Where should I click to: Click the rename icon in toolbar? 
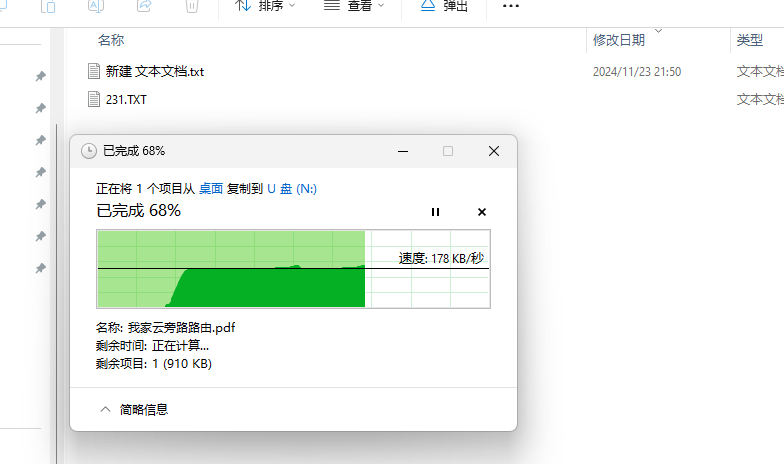pos(96,6)
